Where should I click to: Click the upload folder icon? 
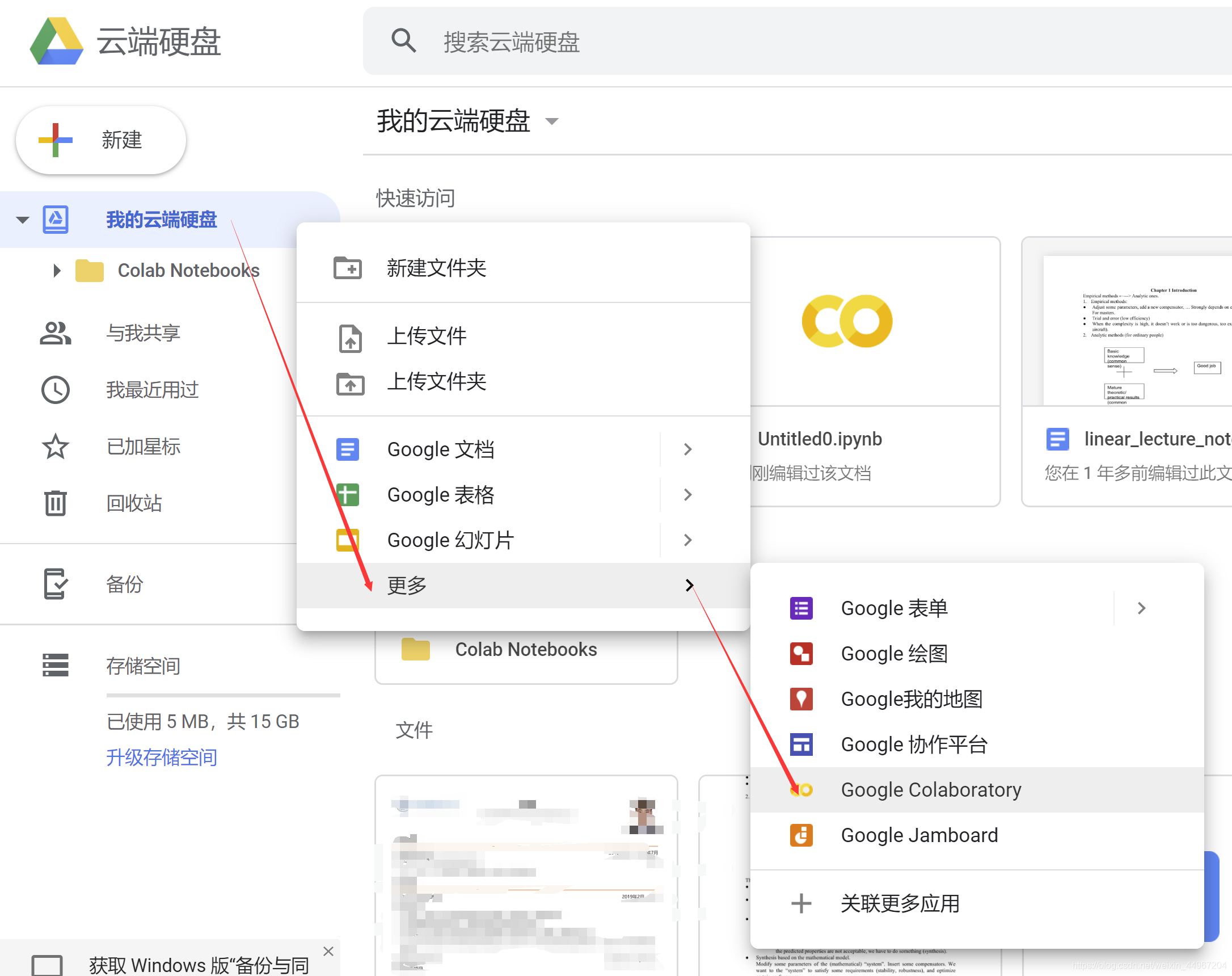[351, 384]
